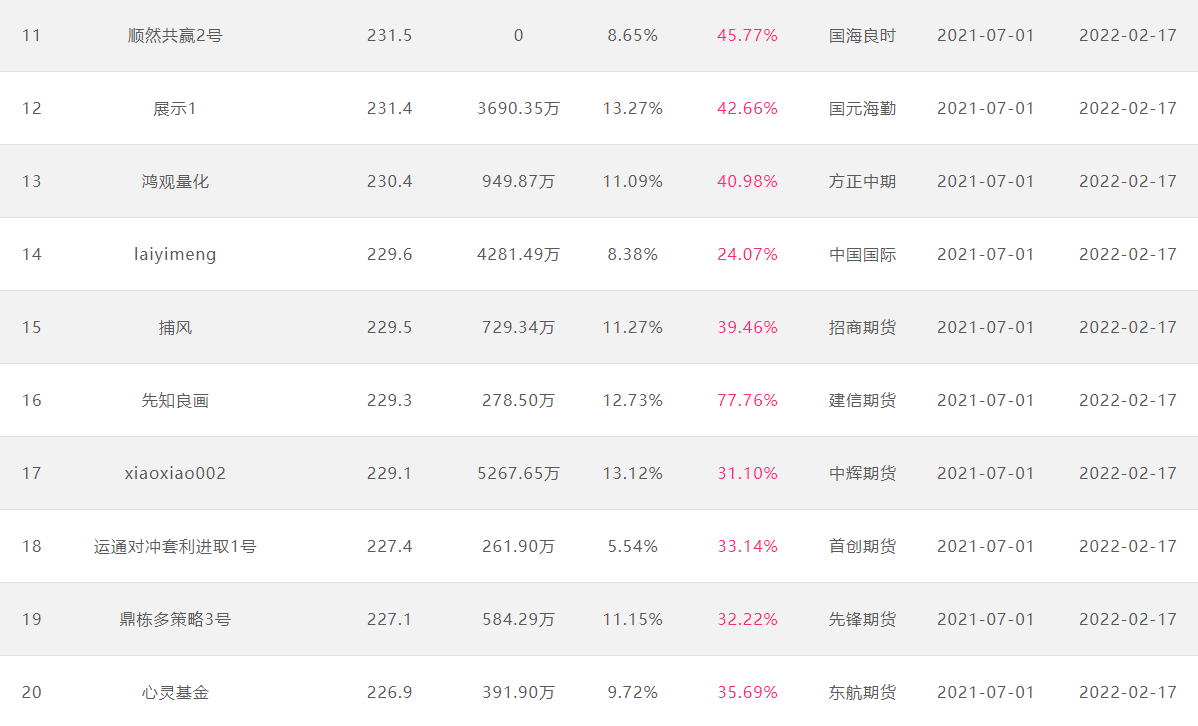Open account name 顺然共赢2号
Screen dimensions: 1198x726
175,36
